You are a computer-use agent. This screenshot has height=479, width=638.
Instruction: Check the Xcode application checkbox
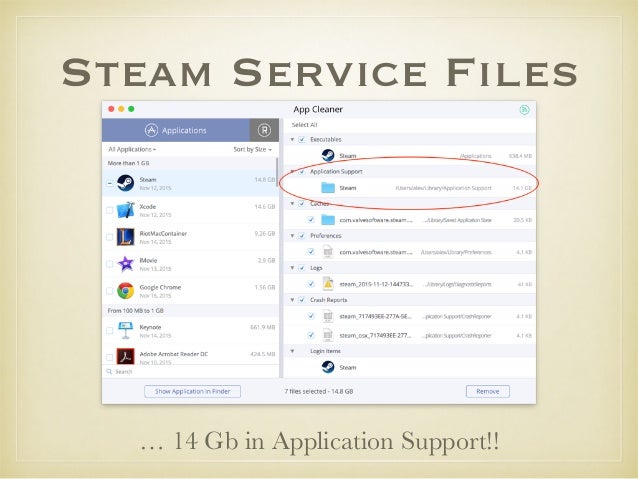pyautogui.click(x=109, y=210)
